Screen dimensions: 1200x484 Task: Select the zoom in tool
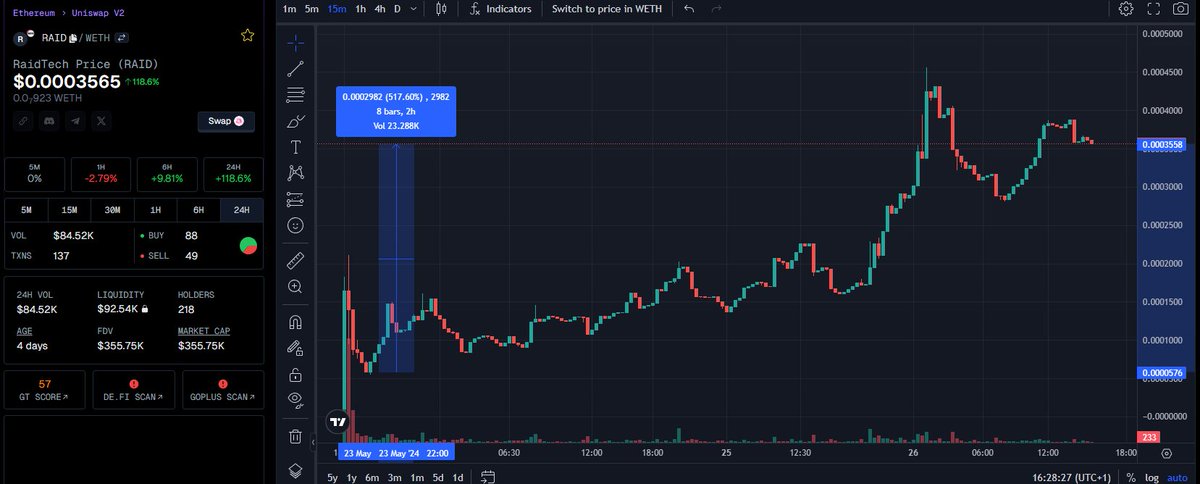coord(295,286)
